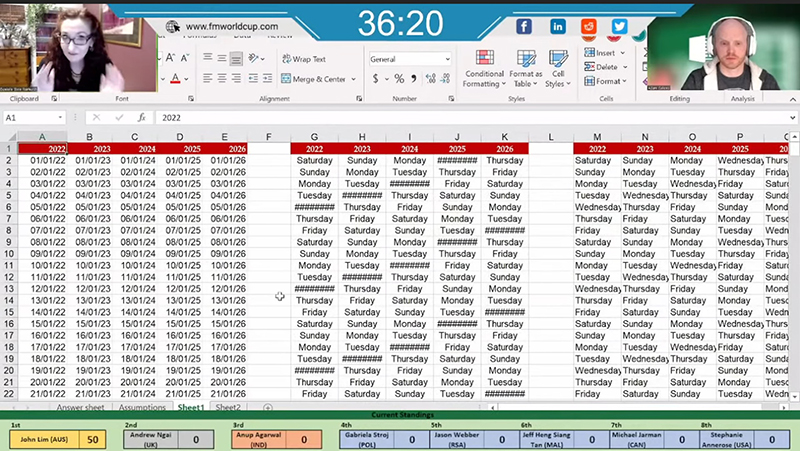Apply the accounting dollar format
The image size is (800, 451).
376,79
